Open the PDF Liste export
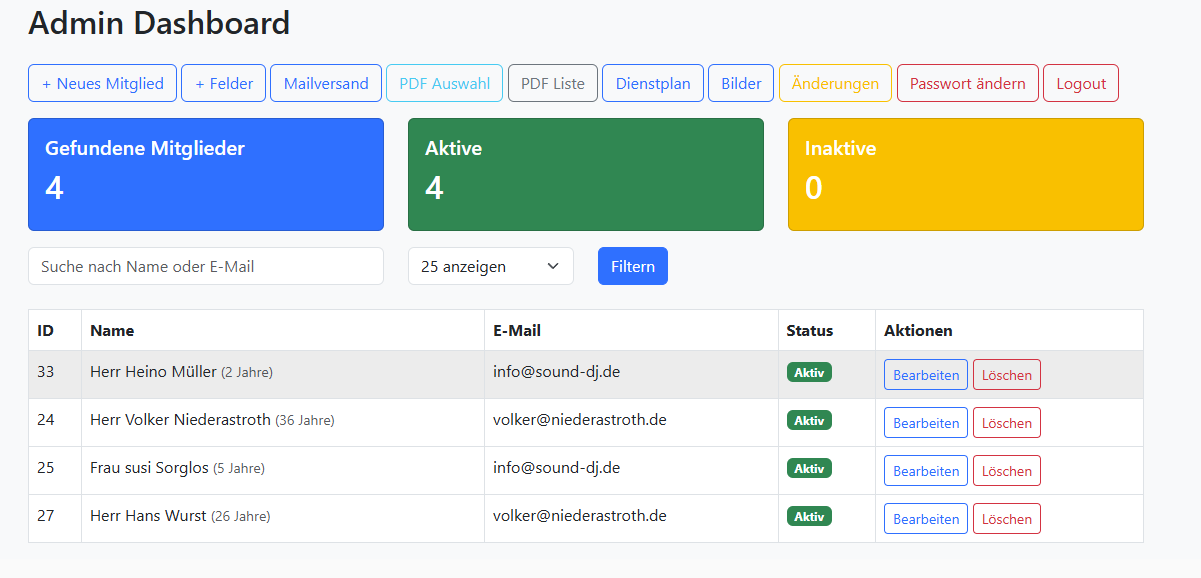The height and width of the screenshot is (578, 1201). (553, 84)
